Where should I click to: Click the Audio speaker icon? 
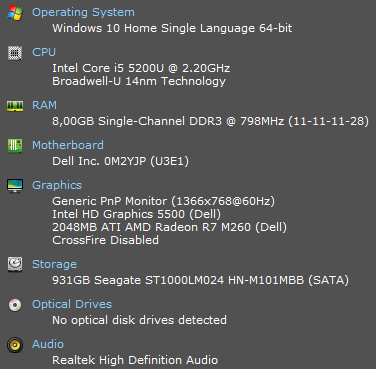[x=15, y=345]
